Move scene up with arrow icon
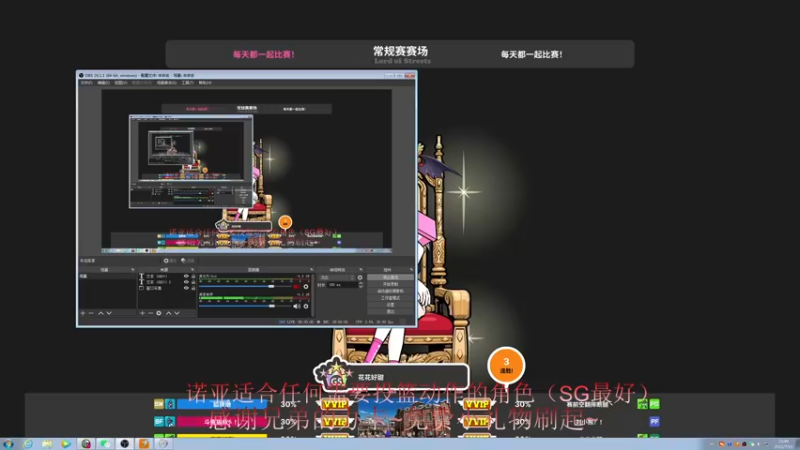 [101, 313]
